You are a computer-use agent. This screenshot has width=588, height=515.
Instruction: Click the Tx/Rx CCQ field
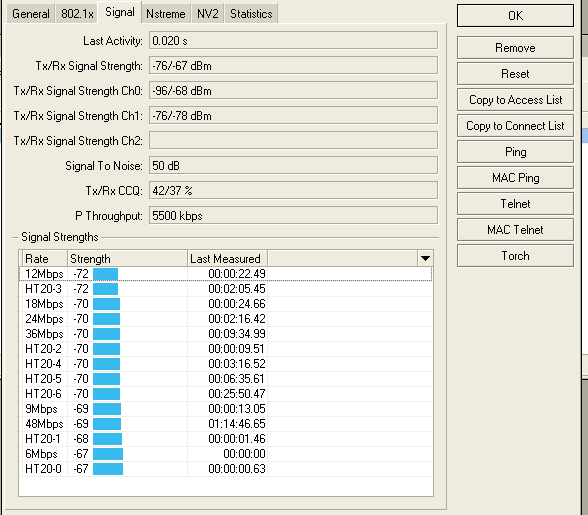coord(293,191)
